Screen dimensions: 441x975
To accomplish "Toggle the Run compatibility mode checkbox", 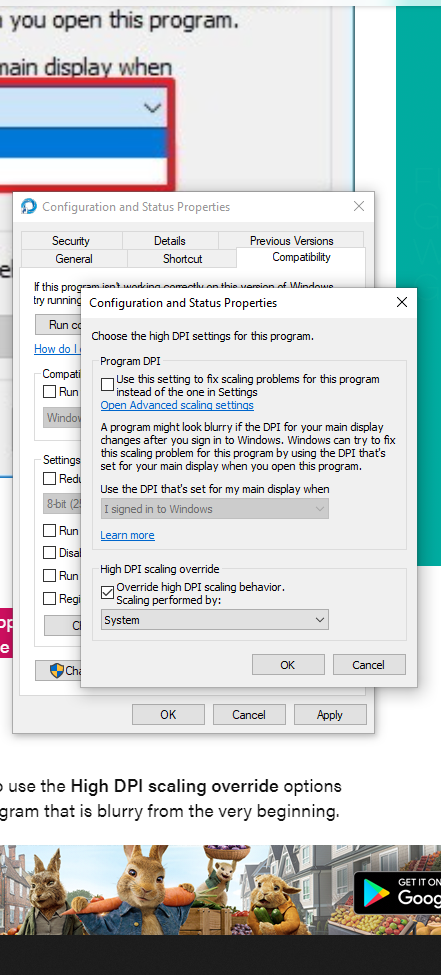I will [x=49, y=392].
